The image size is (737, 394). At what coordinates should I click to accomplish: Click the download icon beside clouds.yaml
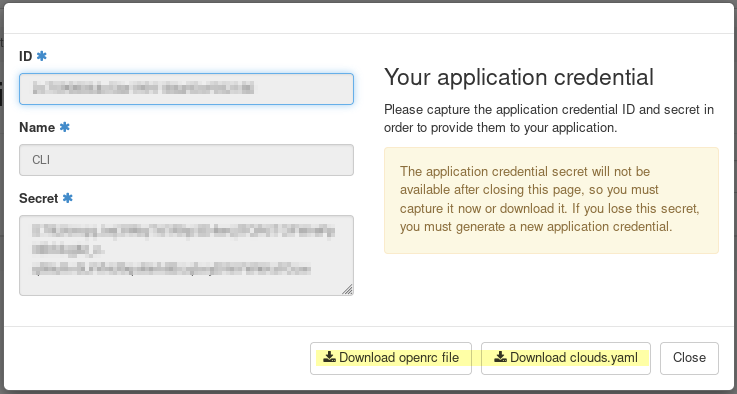pos(501,357)
